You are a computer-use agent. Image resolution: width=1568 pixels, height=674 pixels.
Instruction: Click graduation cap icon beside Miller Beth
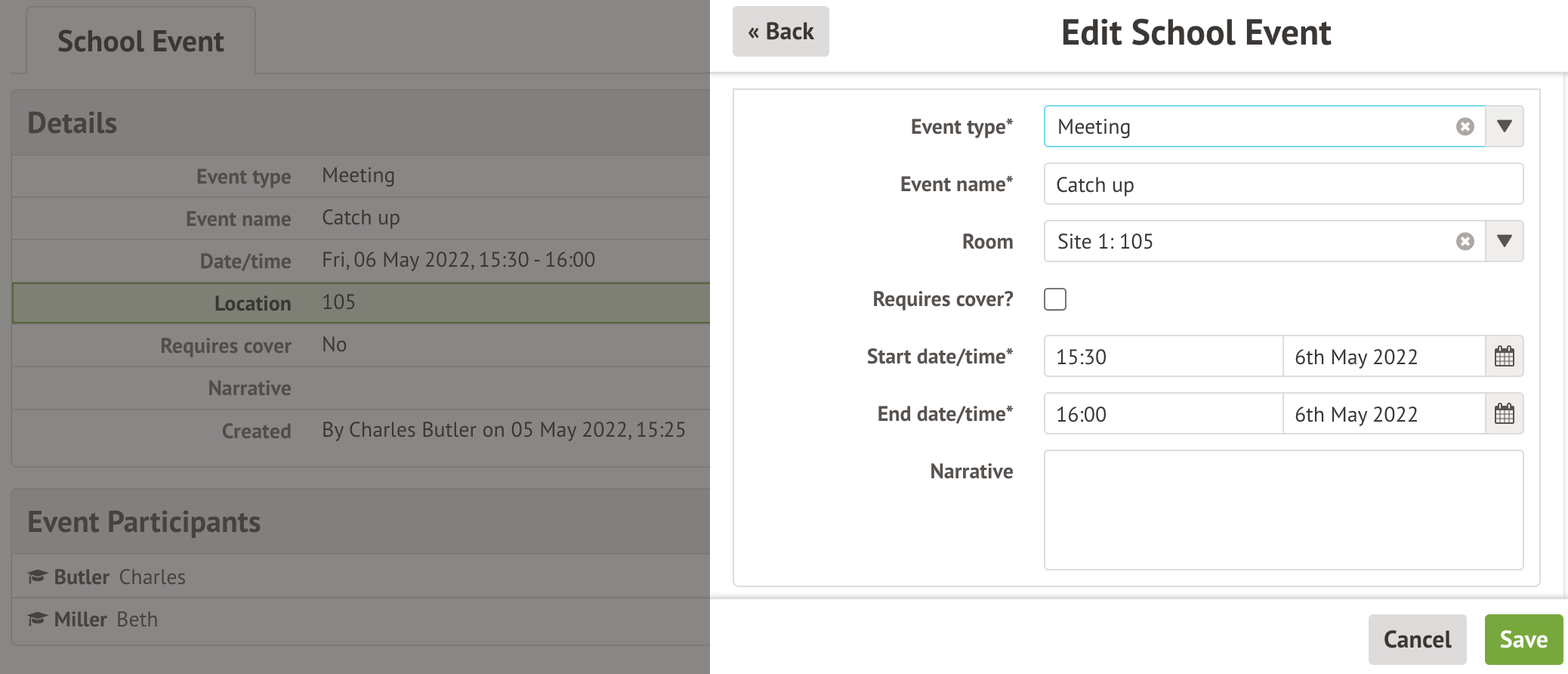coord(37,620)
